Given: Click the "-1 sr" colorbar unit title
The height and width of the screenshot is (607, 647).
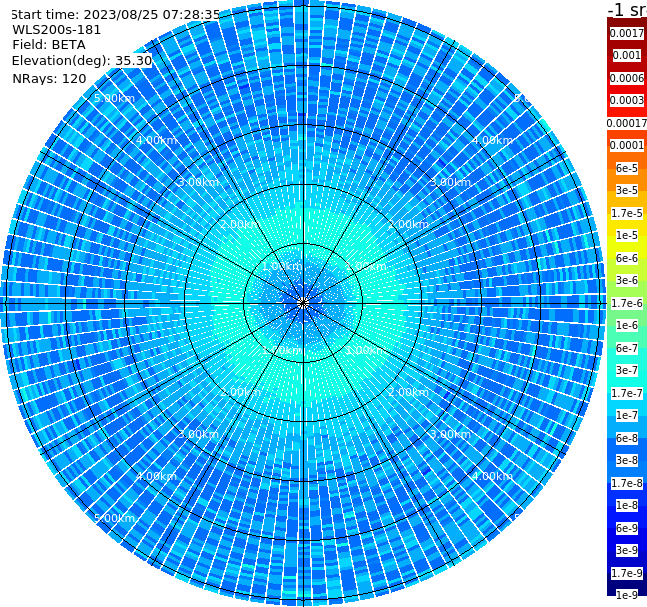Looking at the screenshot, I should pyautogui.click(x=627, y=10).
